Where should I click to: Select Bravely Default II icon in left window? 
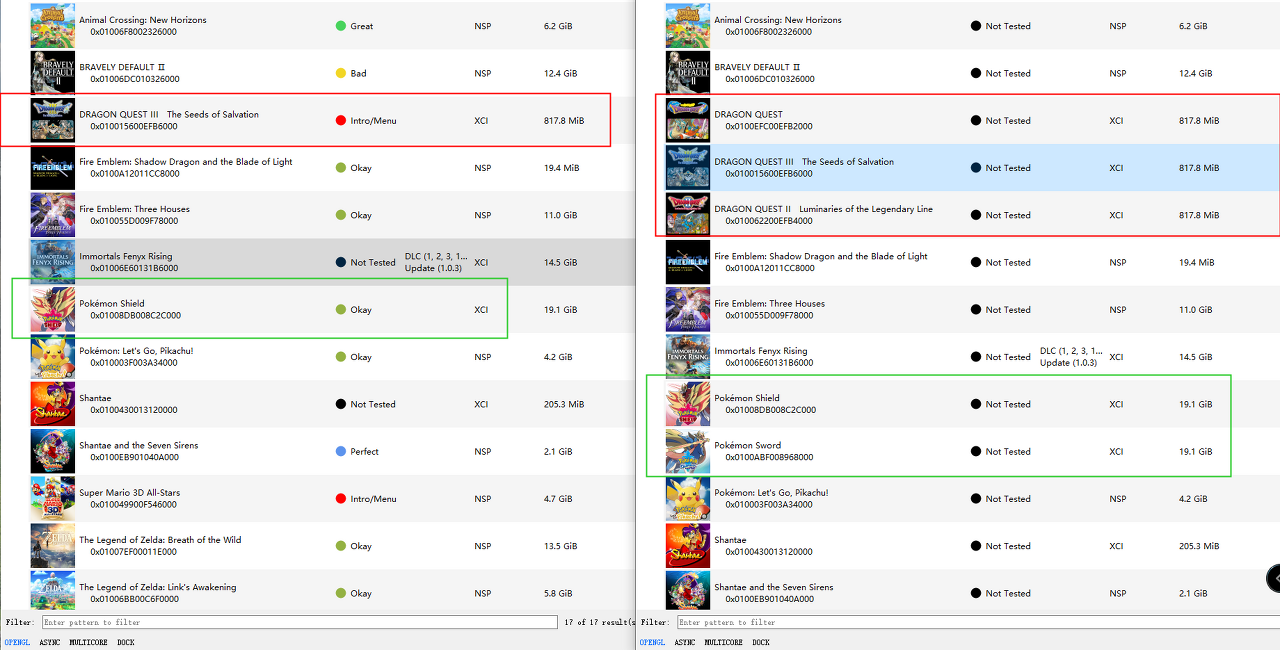click(52, 73)
